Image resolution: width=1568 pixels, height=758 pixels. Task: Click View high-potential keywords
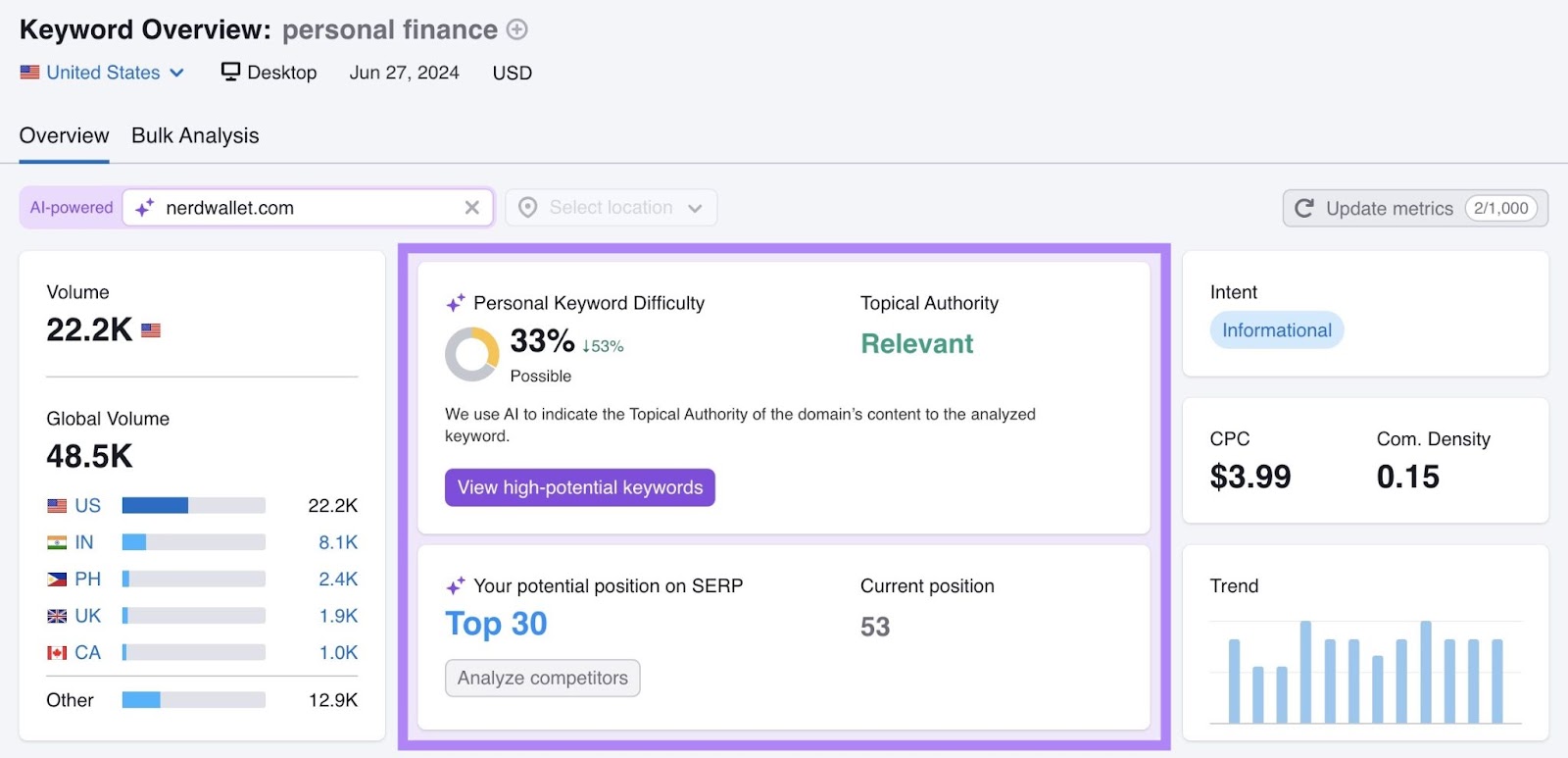579,487
